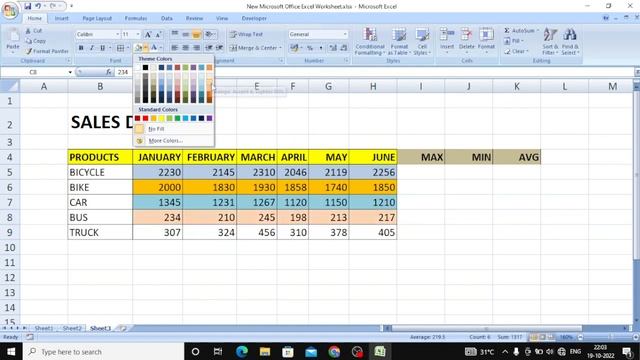Click the Find & Select binoculars icon
Screen dimensions: 640x360
570,36
